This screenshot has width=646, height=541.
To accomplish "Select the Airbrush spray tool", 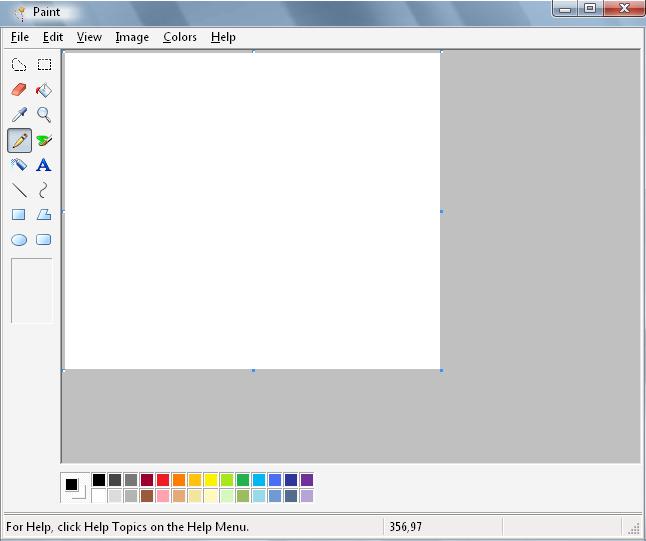I will click(19, 165).
